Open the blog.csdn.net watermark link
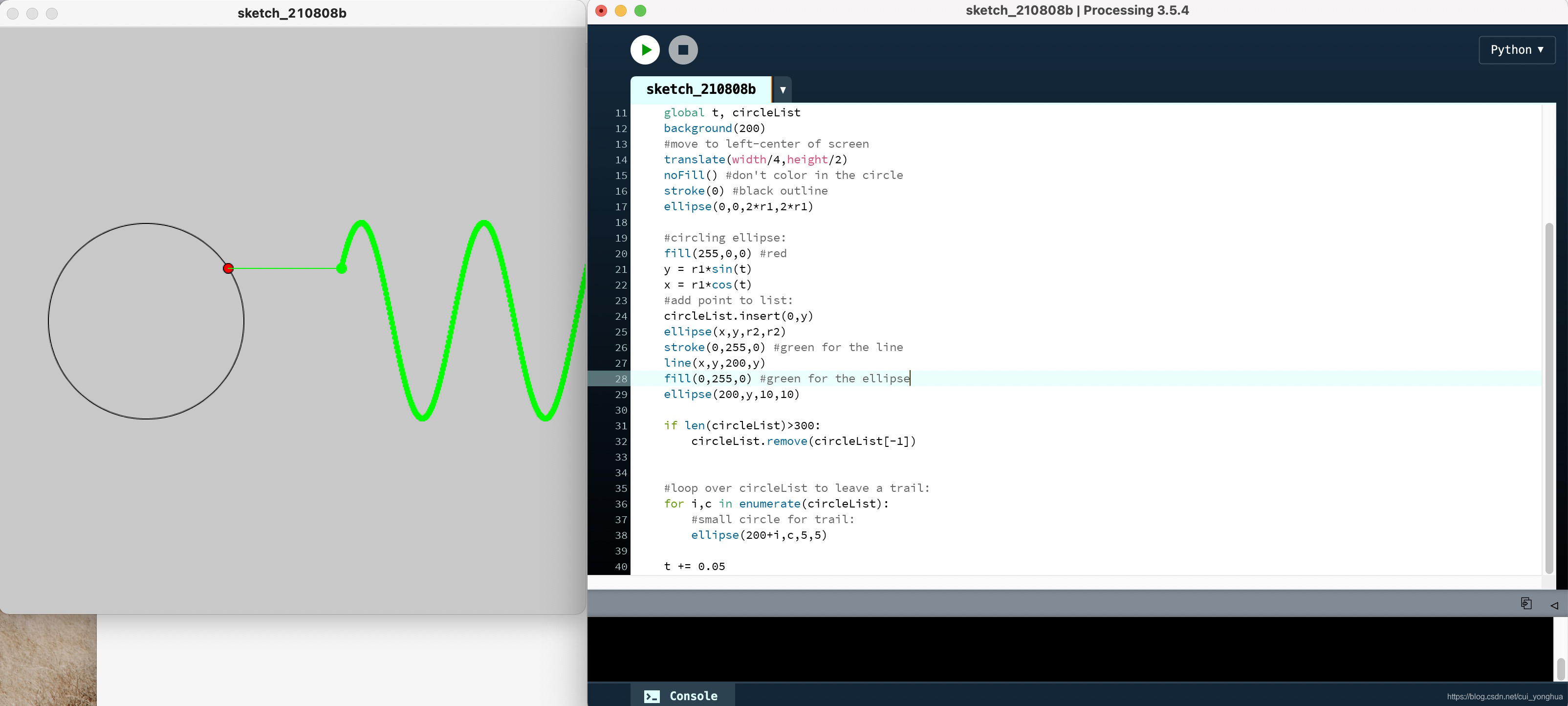 click(1504, 696)
